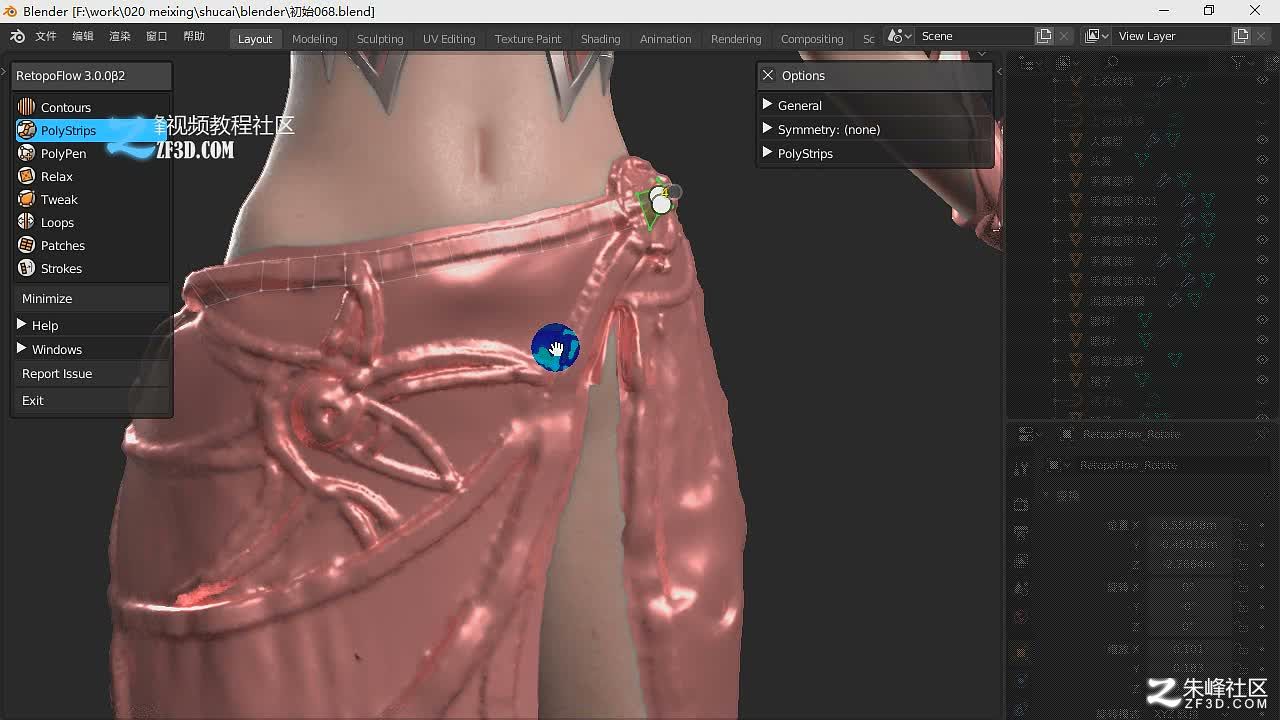Expand the Windows section
1280x720 pixels.
90,349
